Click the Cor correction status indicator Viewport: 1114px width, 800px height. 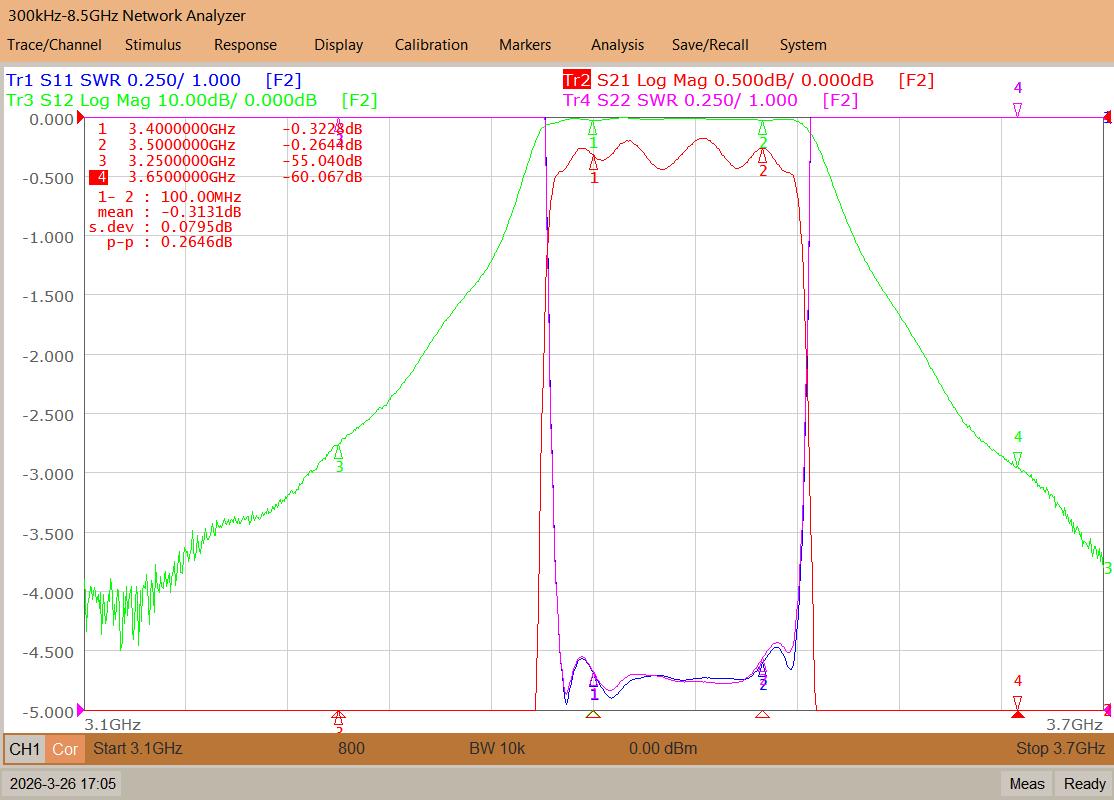point(65,749)
